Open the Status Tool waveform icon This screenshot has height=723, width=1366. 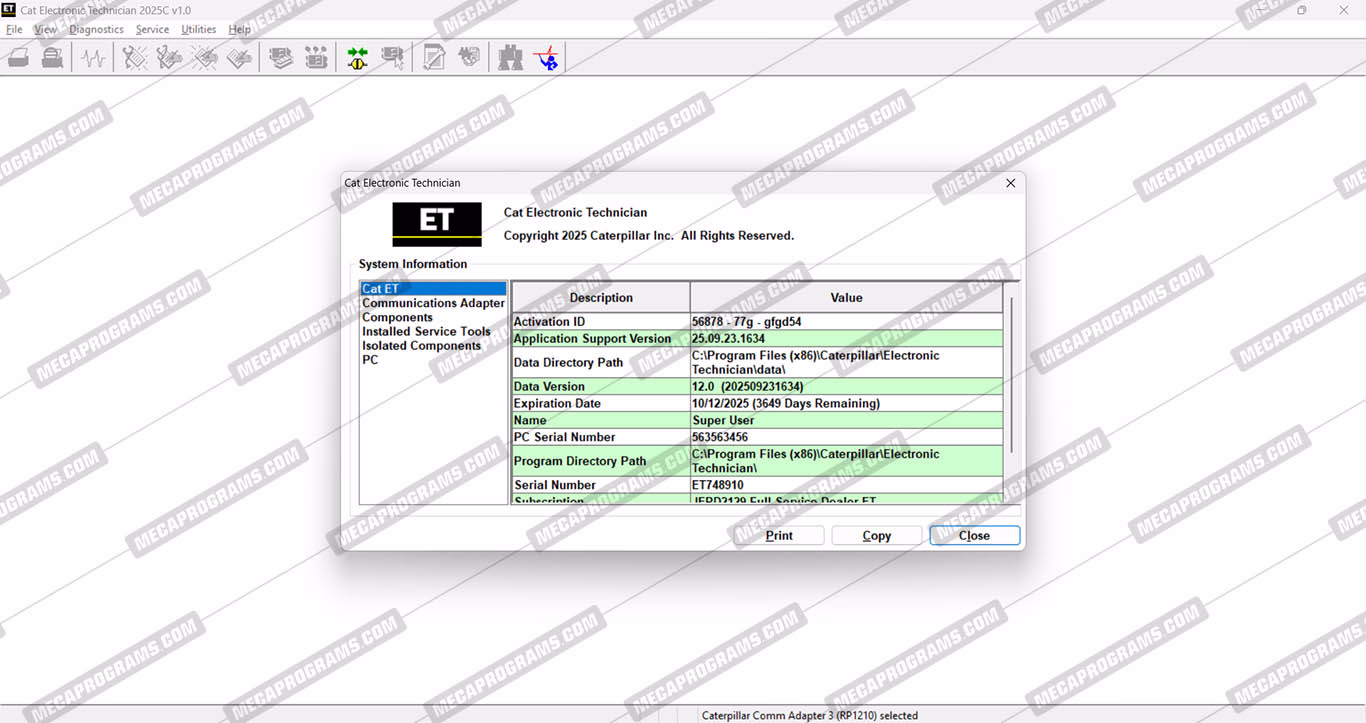[x=94, y=59]
